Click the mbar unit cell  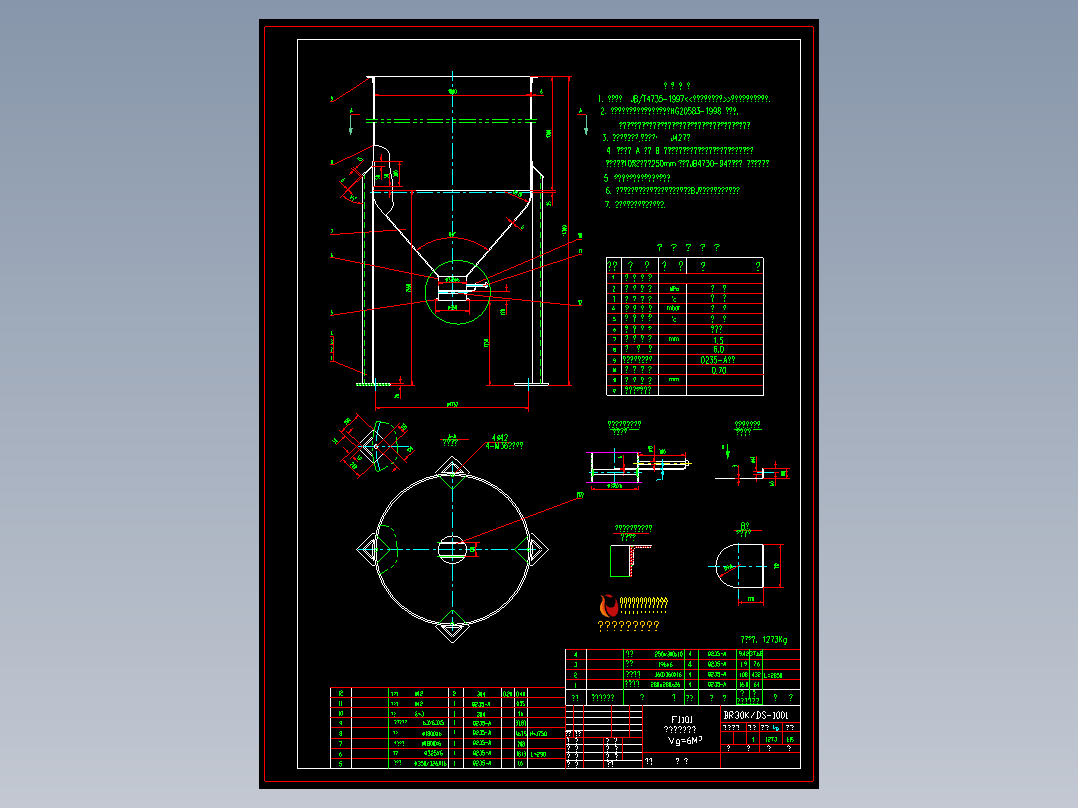674,309
